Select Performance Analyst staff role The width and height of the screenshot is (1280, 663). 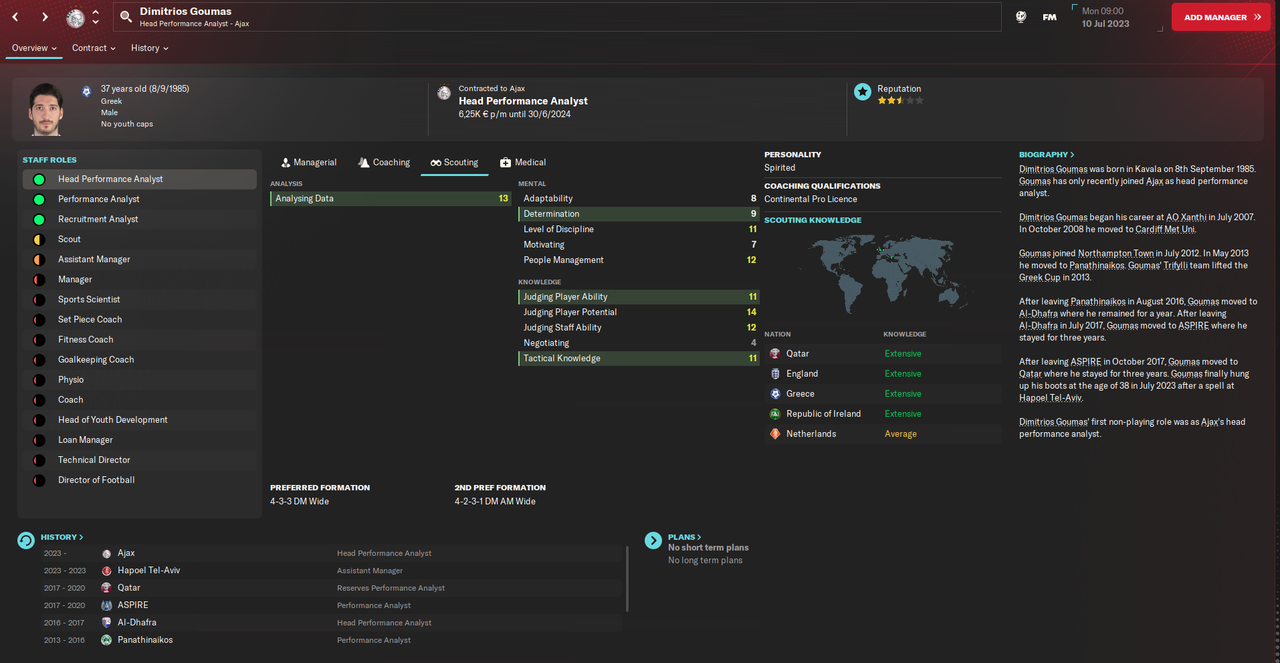140,200
